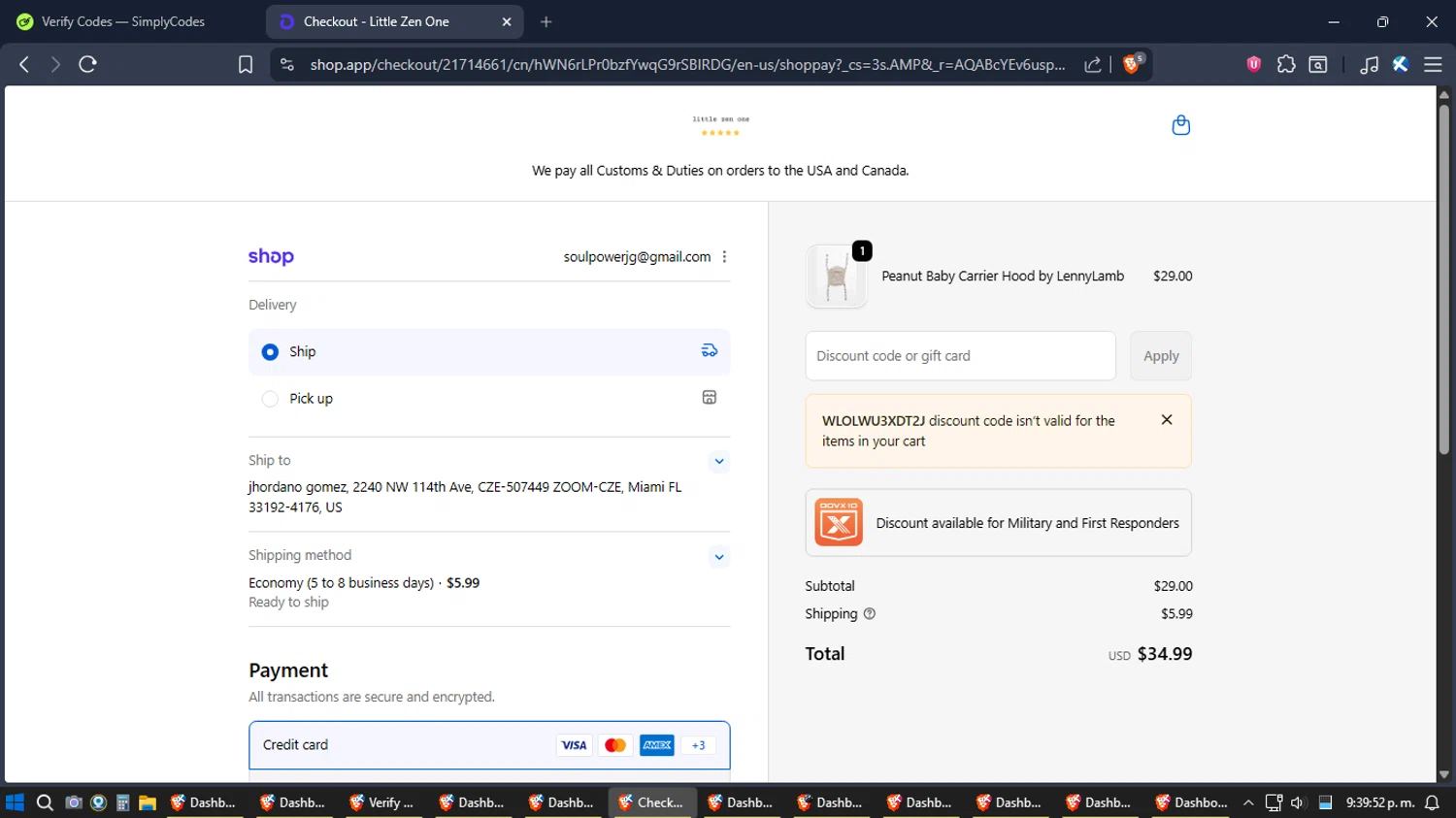Toggle the browser sidebar panel icon
The height and width of the screenshot is (818, 1456).
1318,64
